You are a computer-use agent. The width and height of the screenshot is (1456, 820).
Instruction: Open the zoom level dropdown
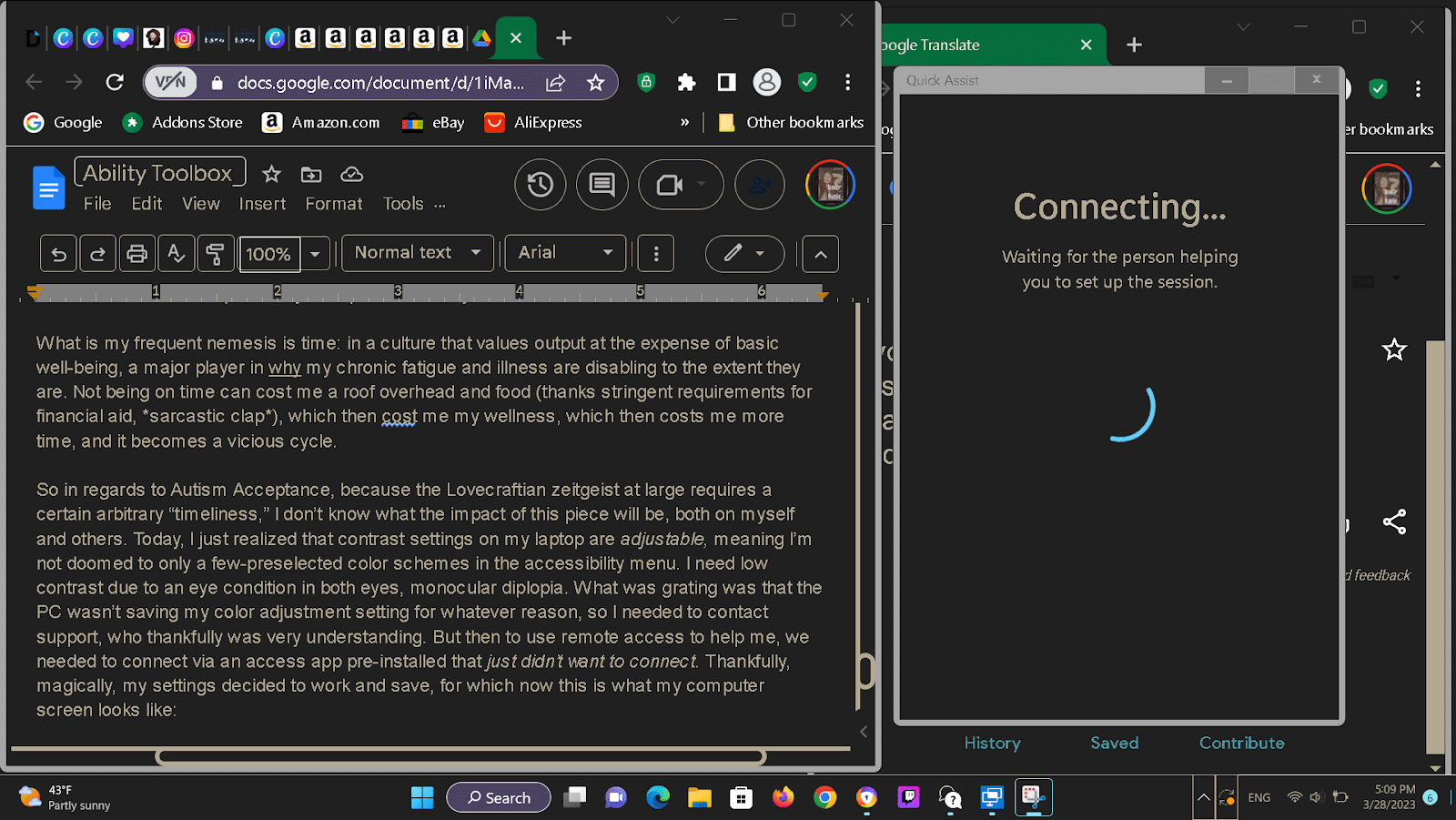[314, 253]
